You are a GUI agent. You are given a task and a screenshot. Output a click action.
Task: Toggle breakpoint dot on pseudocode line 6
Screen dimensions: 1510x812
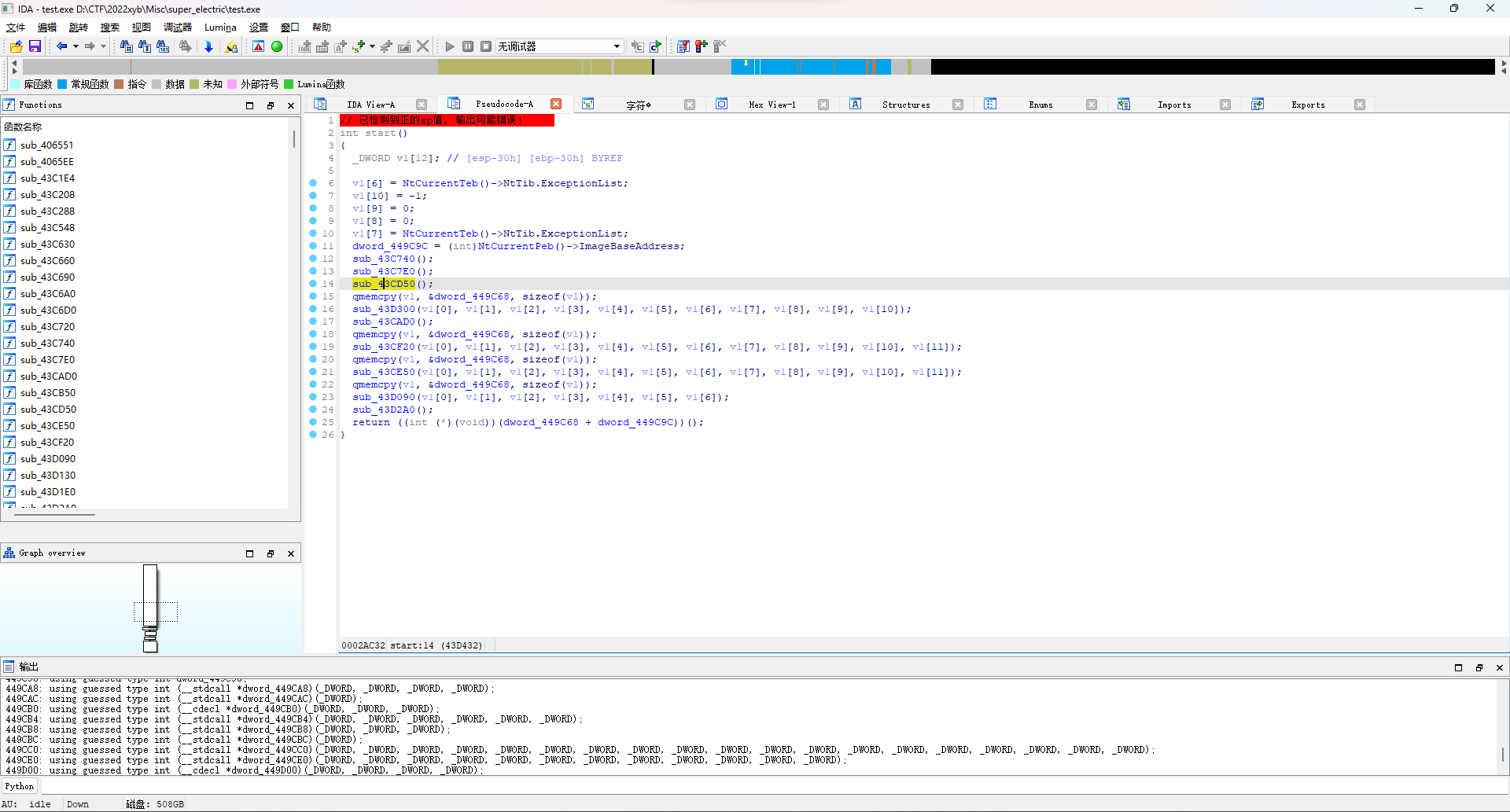[313, 183]
